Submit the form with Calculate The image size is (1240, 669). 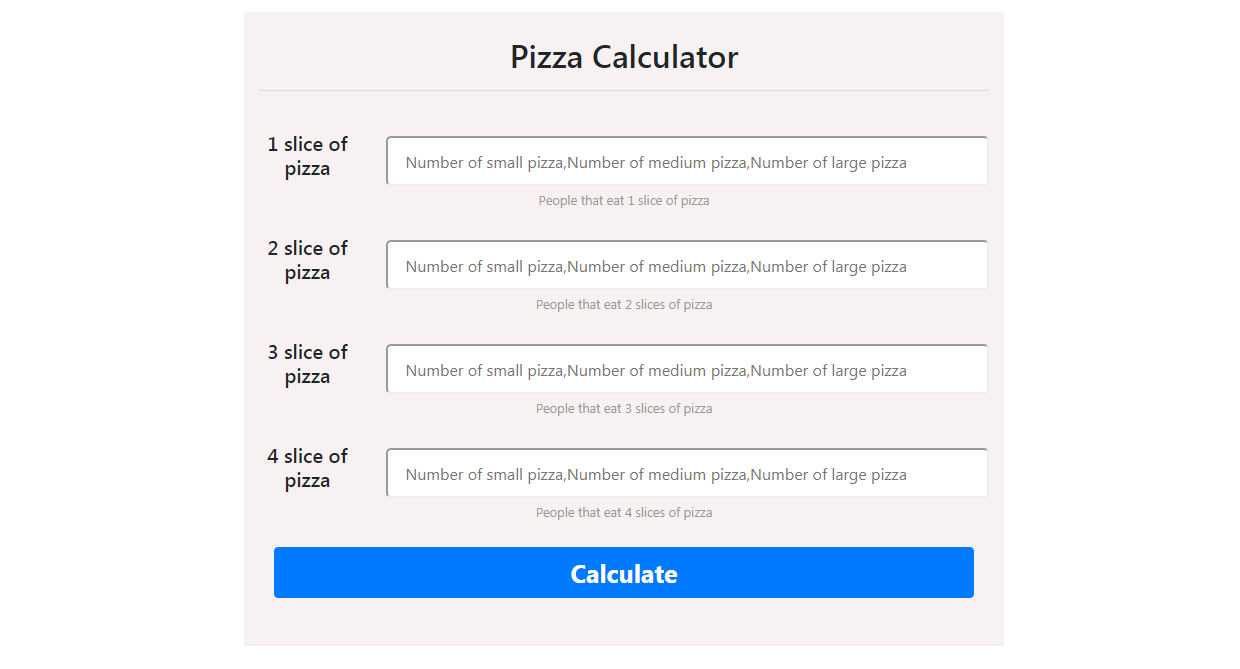[624, 573]
